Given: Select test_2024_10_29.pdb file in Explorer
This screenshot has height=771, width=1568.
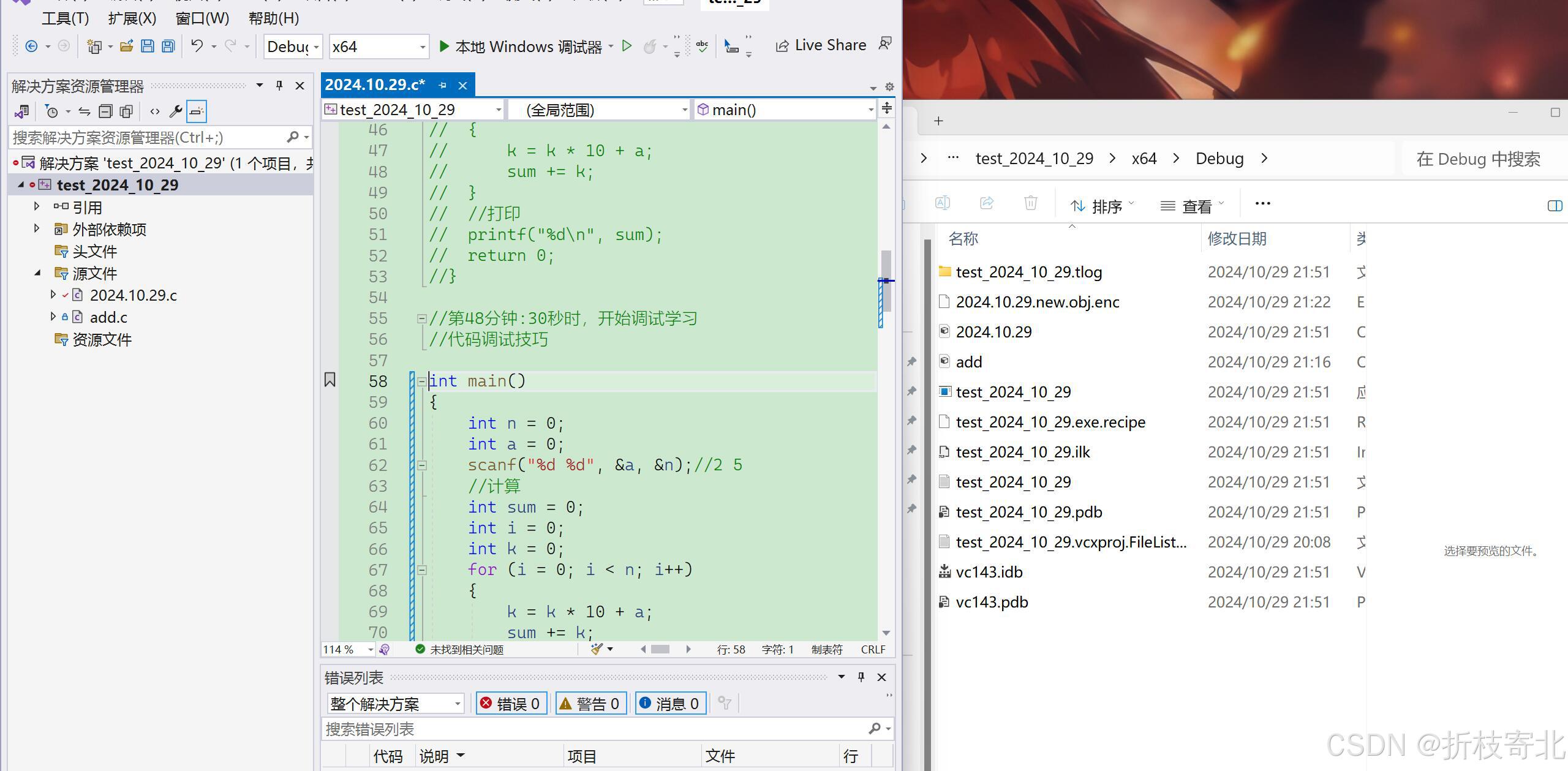Looking at the screenshot, I should [1029, 512].
